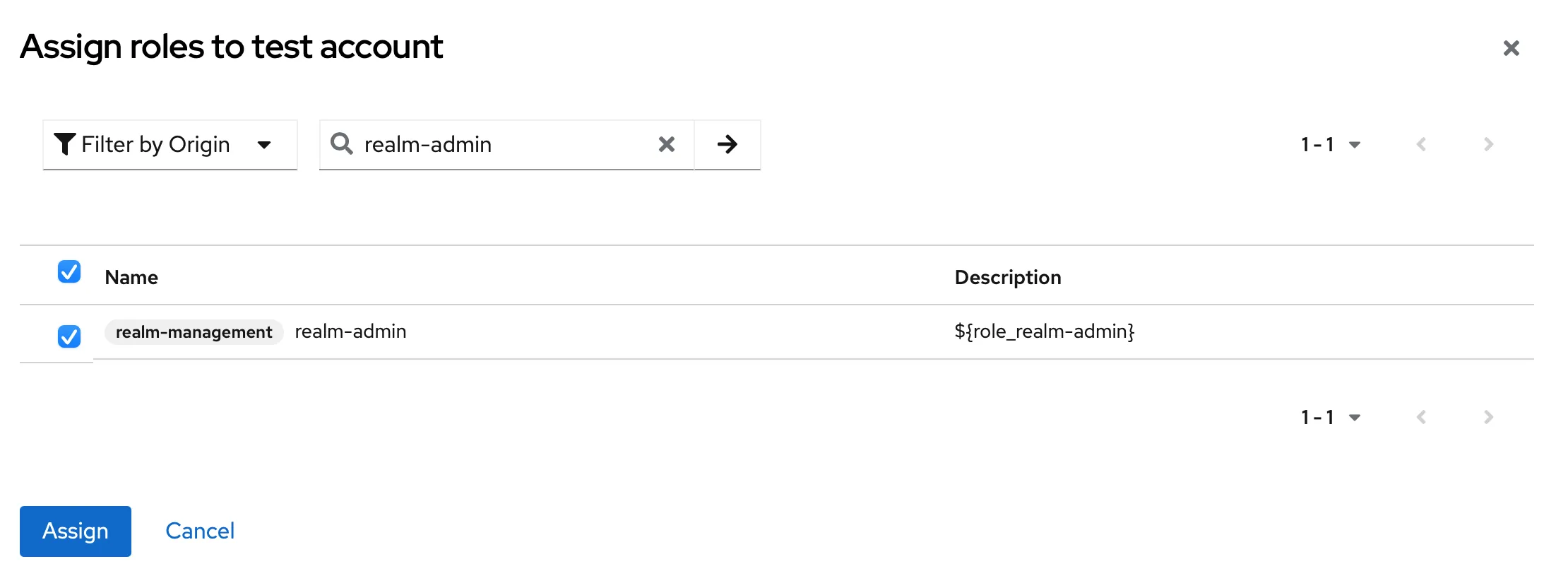Click the search magnifier icon
This screenshot has width=1568, height=588.
342,144
